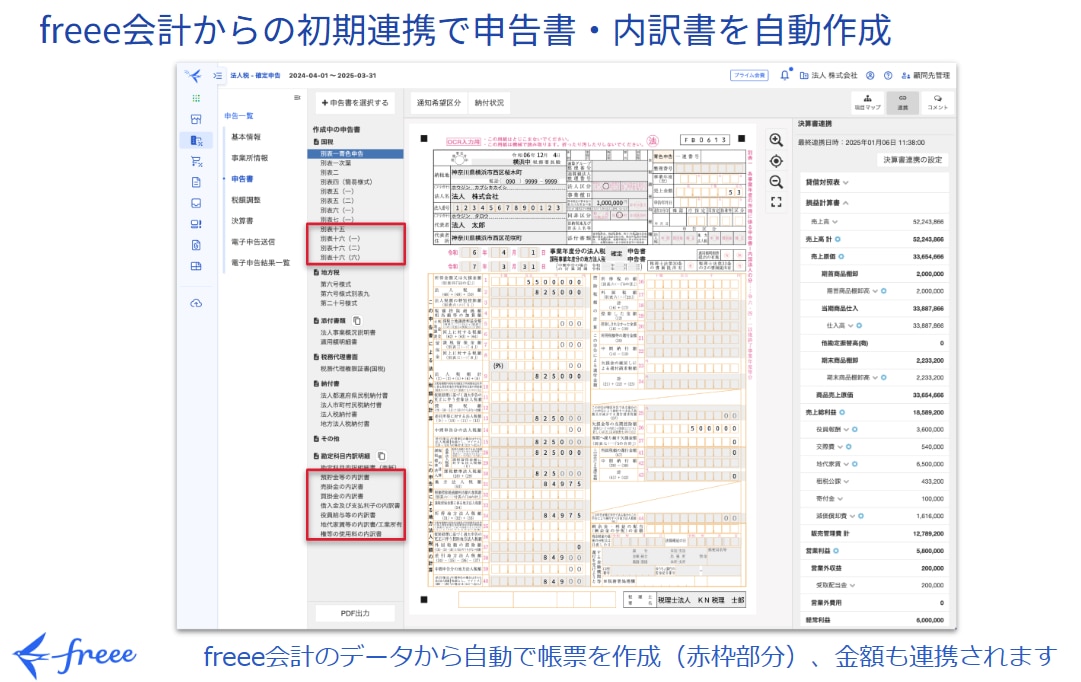
Task: Select 別表十五 in the form list
Action: (x=332, y=229)
